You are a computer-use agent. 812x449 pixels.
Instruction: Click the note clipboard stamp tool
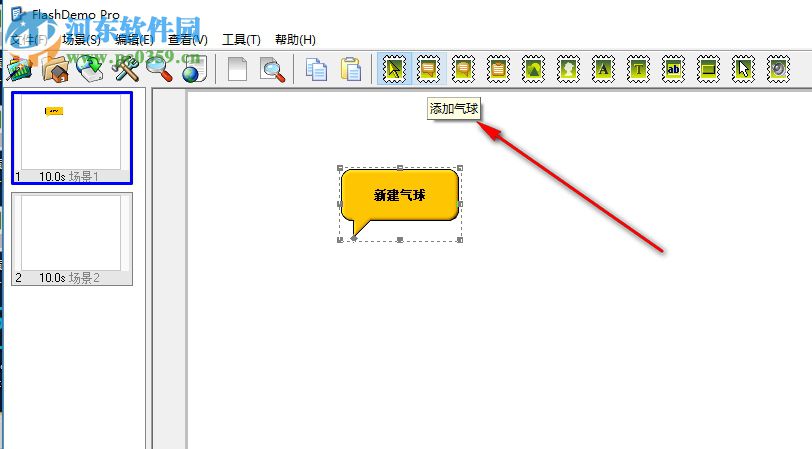[x=498, y=68]
